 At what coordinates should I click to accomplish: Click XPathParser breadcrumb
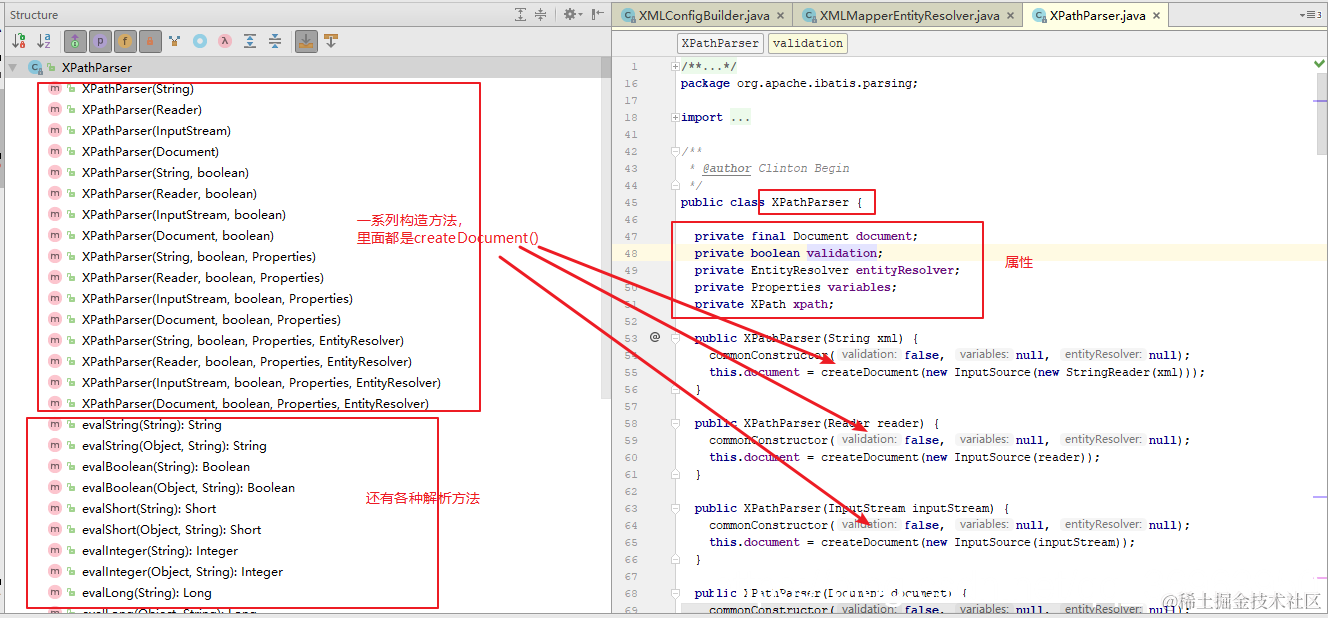(720, 43)
